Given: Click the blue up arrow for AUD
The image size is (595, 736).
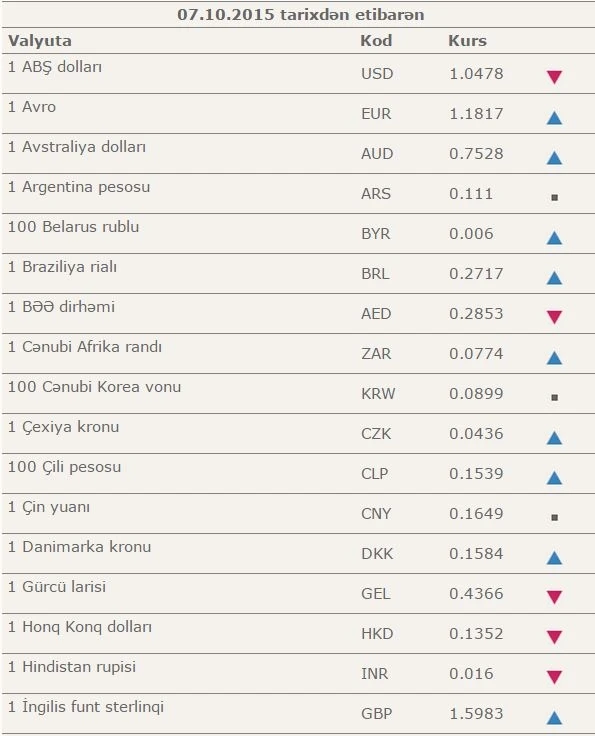Looking at the screenshot, I should (x=554, y=157).
